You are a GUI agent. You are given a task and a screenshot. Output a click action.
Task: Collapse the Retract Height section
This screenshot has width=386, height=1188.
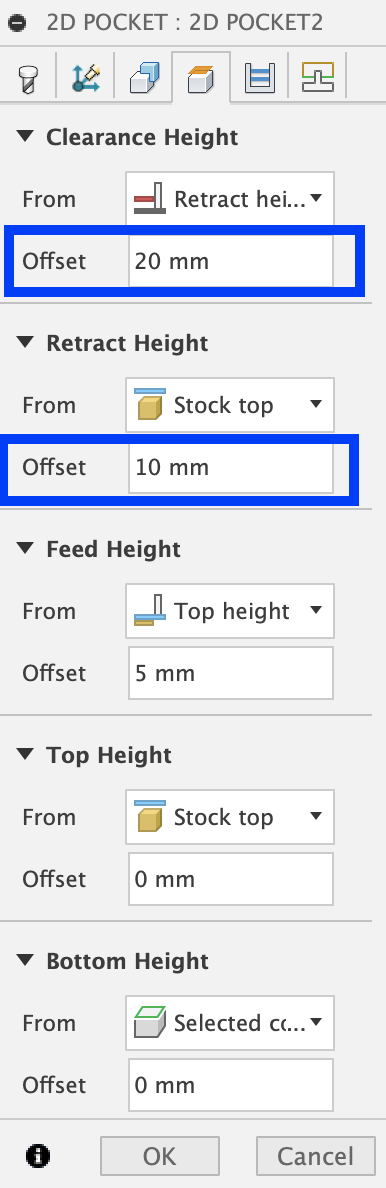26,342
